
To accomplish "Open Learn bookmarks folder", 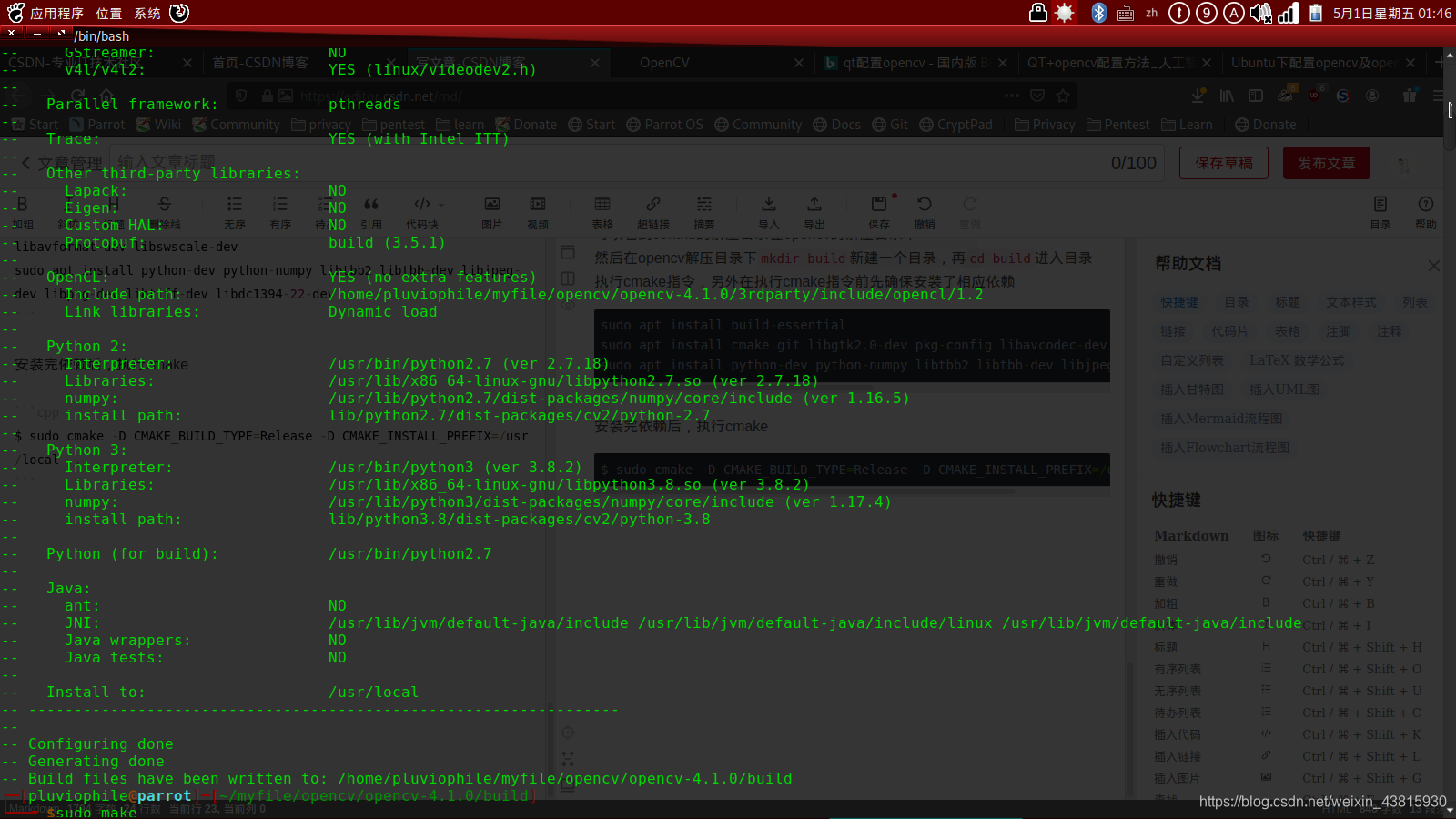I will (1188, 125).
